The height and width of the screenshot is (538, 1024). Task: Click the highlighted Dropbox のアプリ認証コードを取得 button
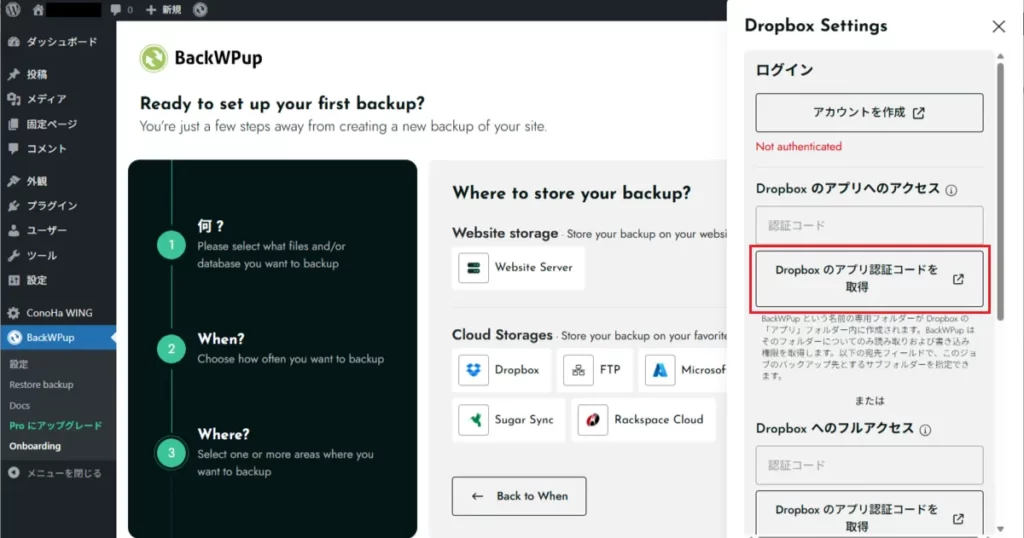point(869,279)
